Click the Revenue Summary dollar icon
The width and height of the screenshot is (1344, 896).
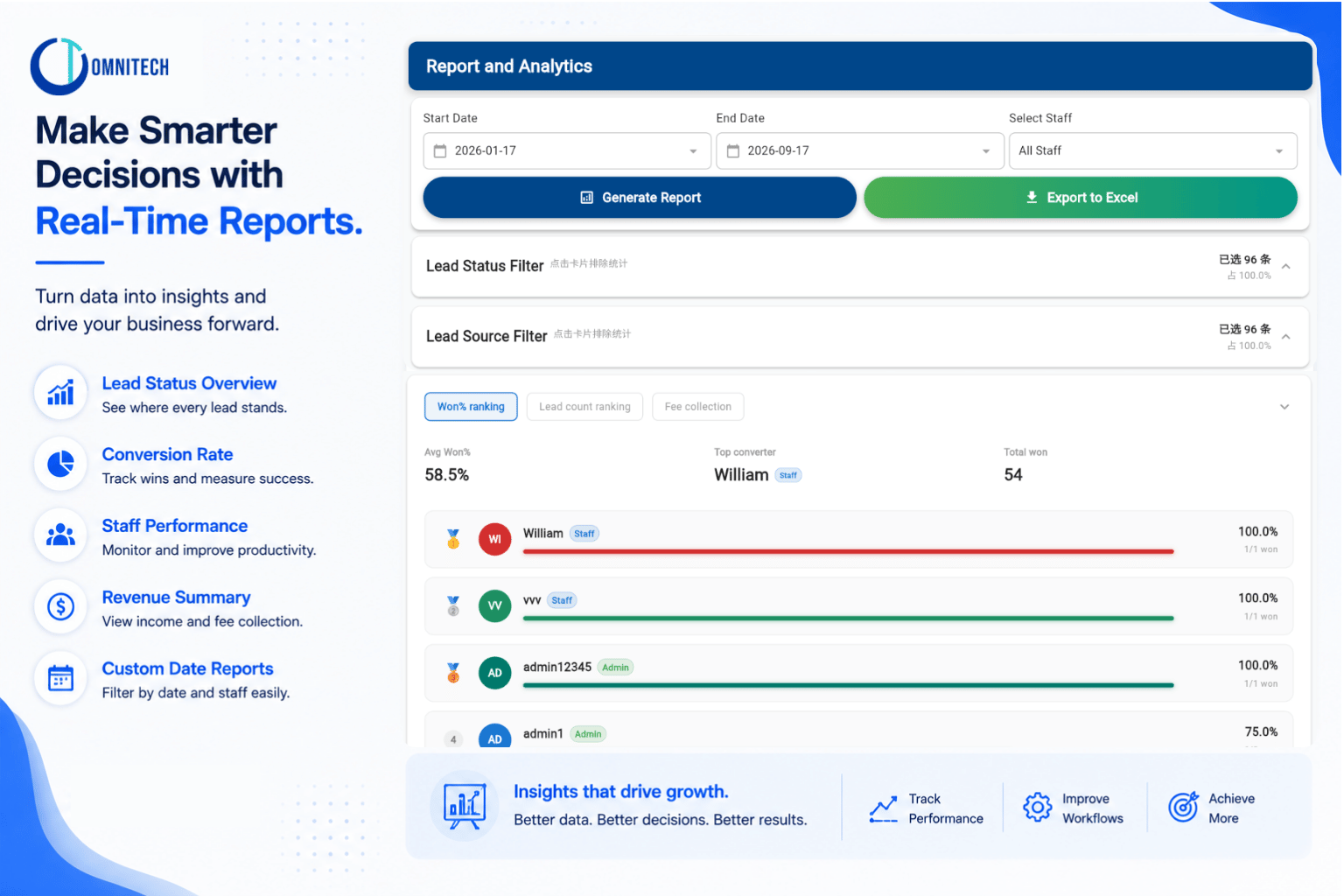[60, 606]
